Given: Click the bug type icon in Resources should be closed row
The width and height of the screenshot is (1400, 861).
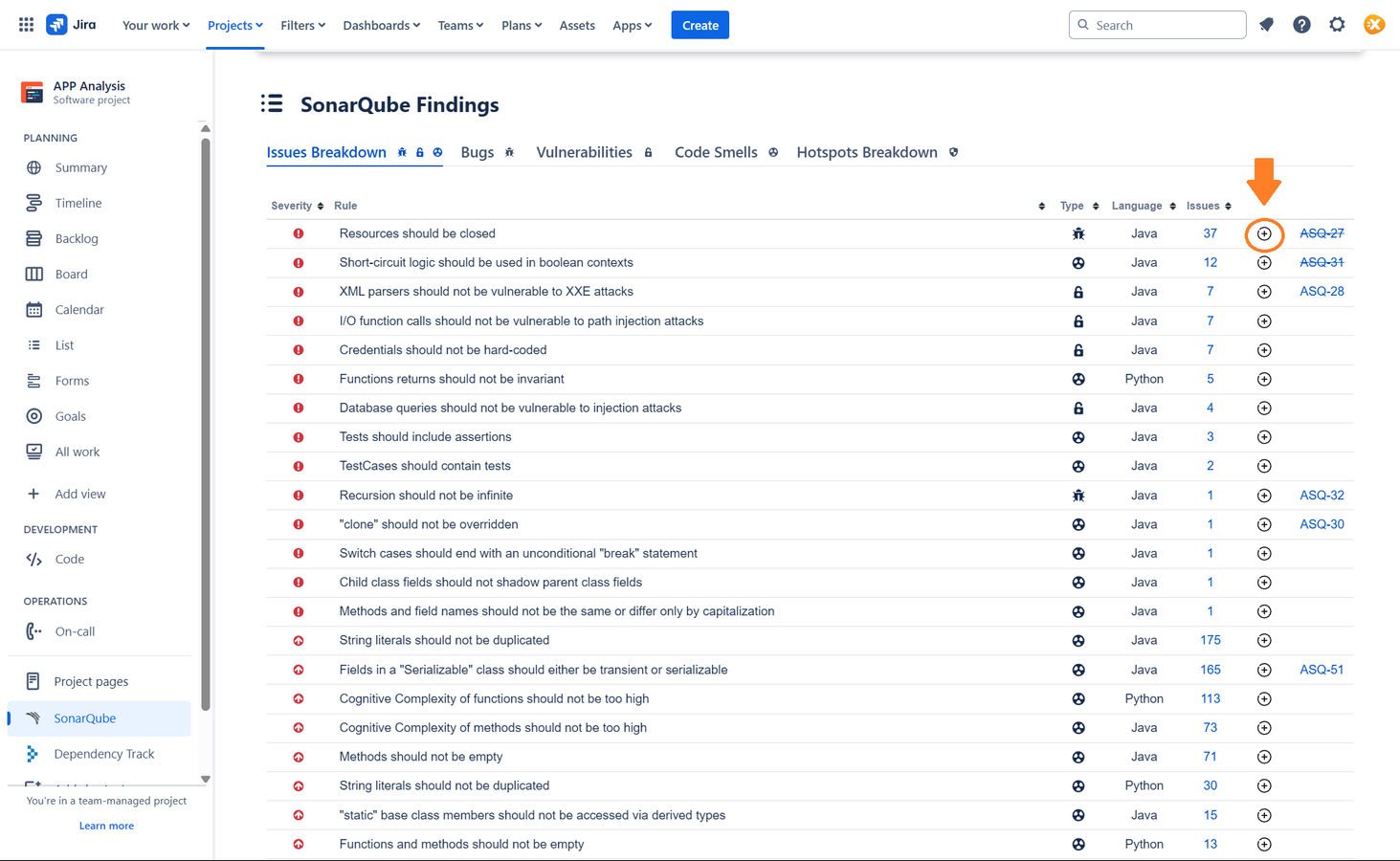Looking at the screenshot, I should tap(1078, 233).
